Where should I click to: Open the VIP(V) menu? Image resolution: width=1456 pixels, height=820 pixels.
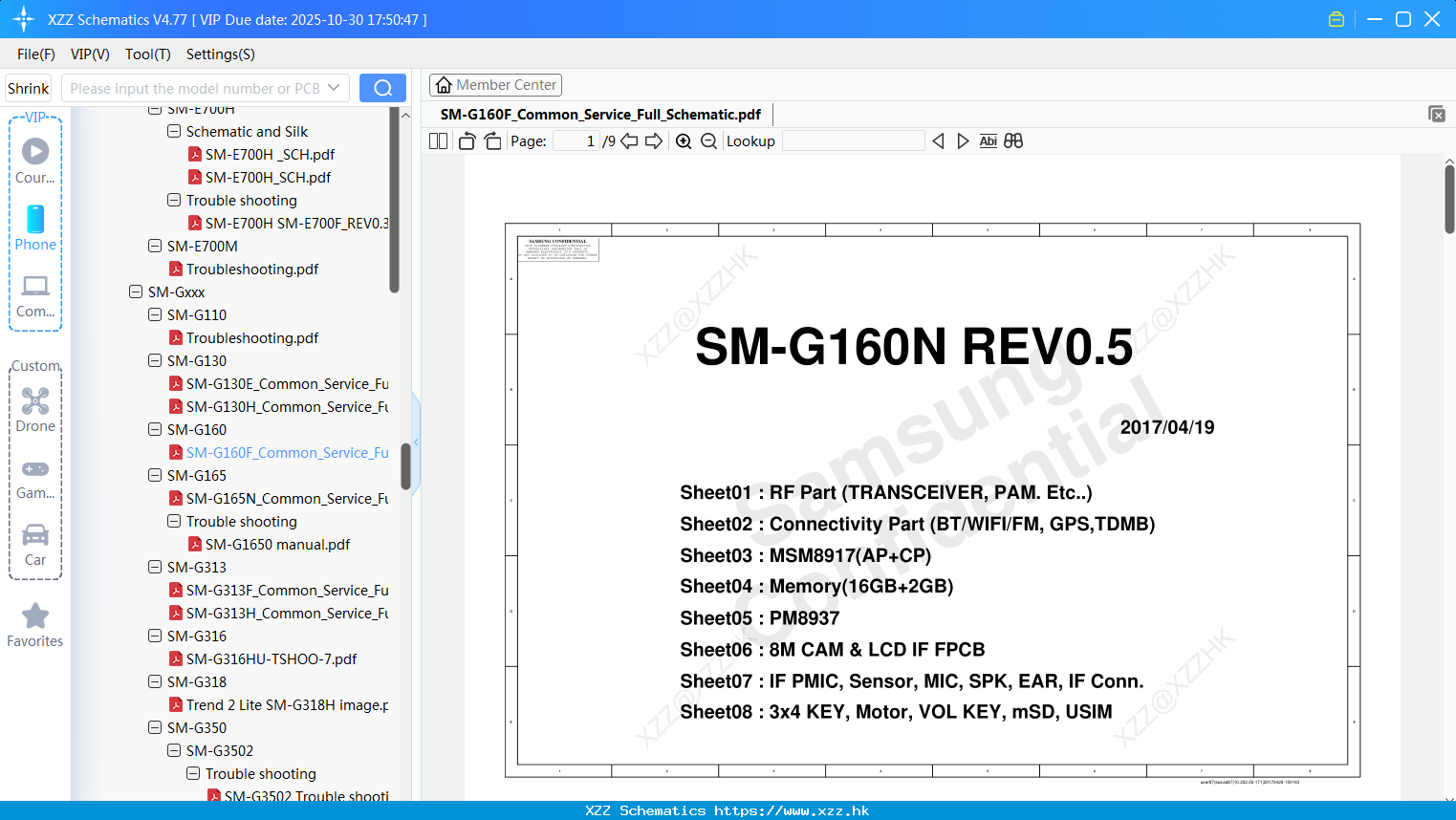coord(90,54)
